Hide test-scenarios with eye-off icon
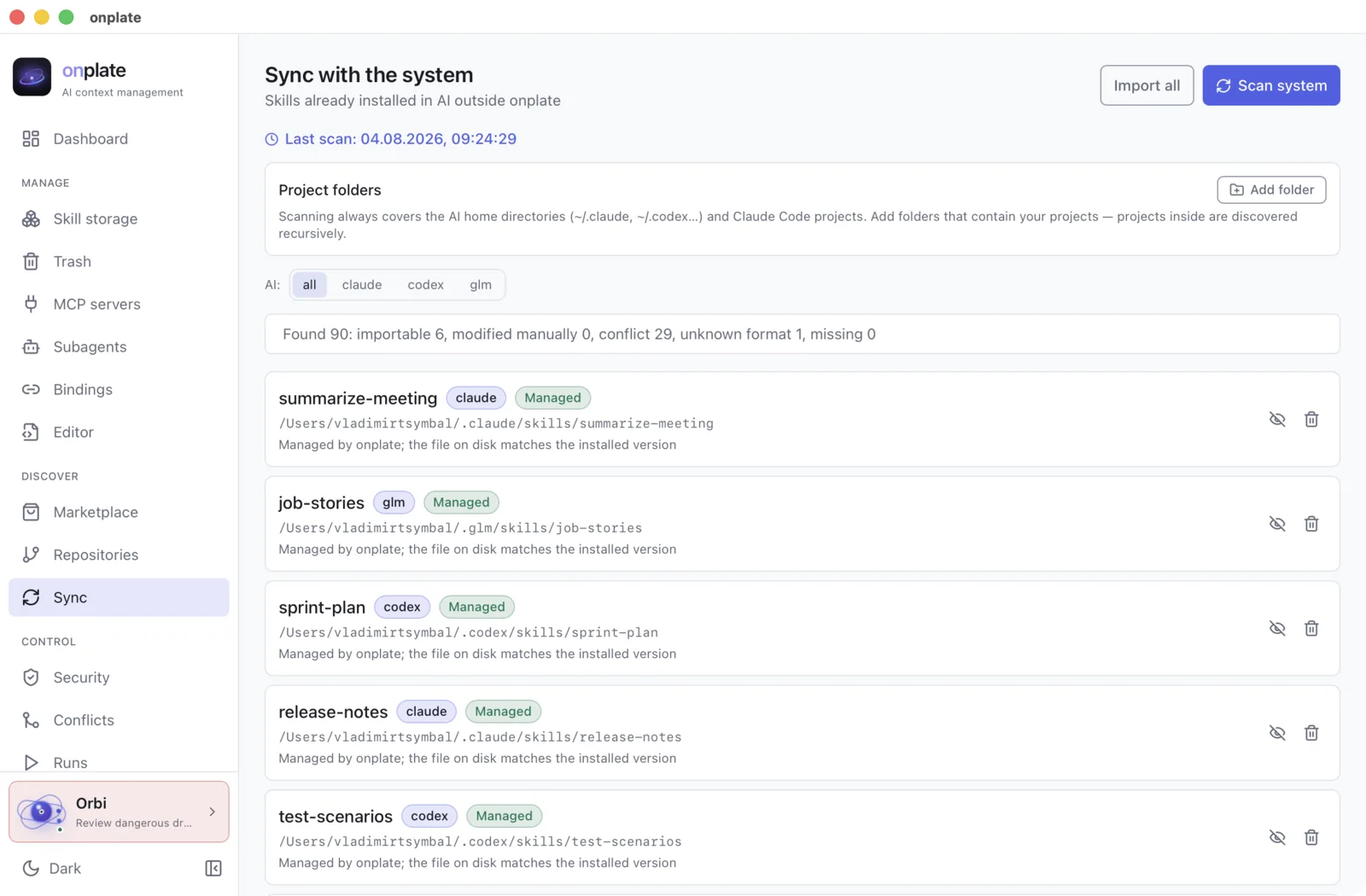This screenshot has width=1366, height=896. pos(1277,838)
